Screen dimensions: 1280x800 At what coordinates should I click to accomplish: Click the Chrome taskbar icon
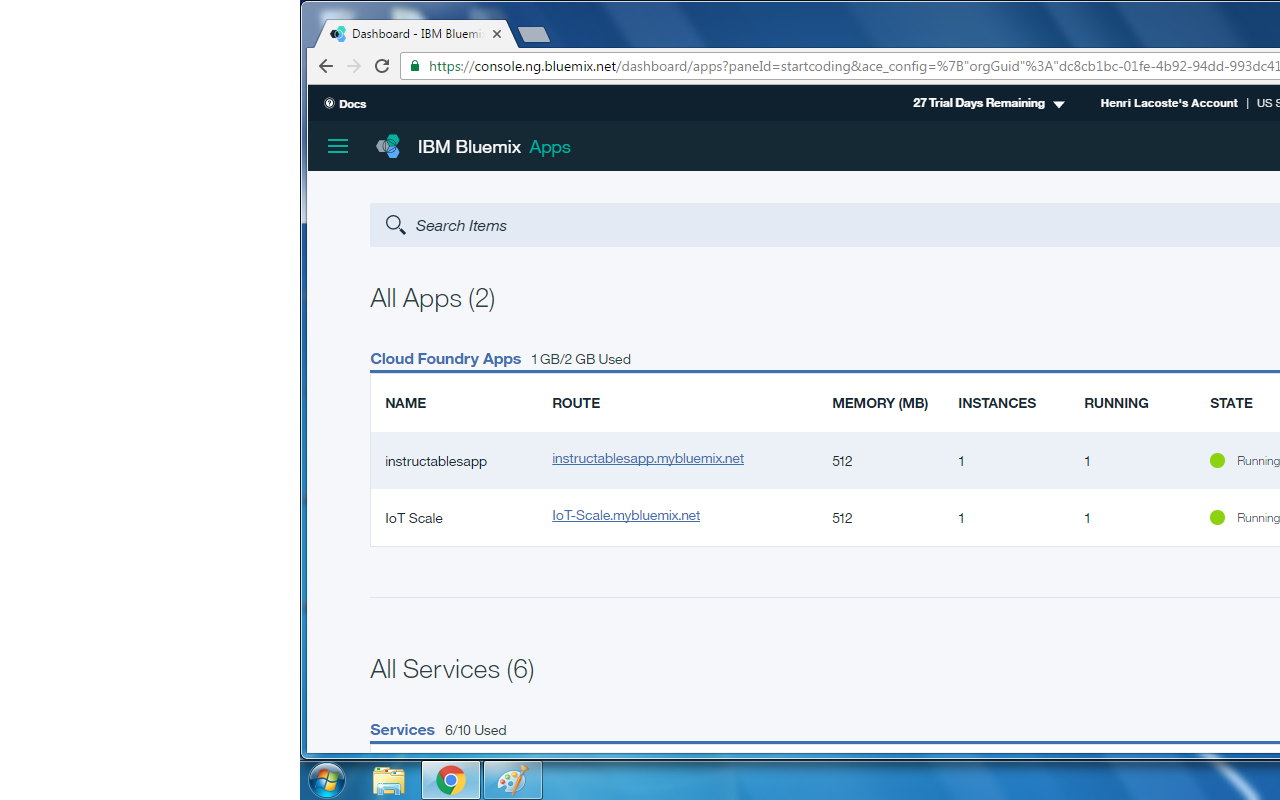tap(451, 780)
